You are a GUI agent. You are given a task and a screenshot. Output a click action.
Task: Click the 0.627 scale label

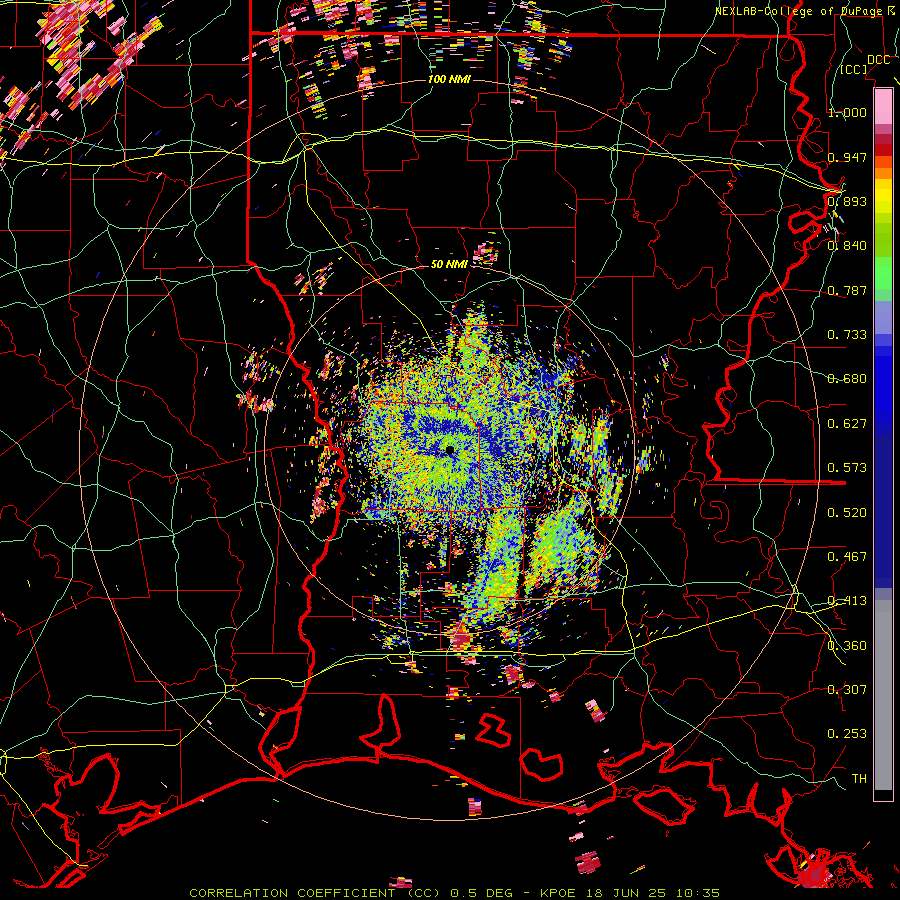coord(847,424)
